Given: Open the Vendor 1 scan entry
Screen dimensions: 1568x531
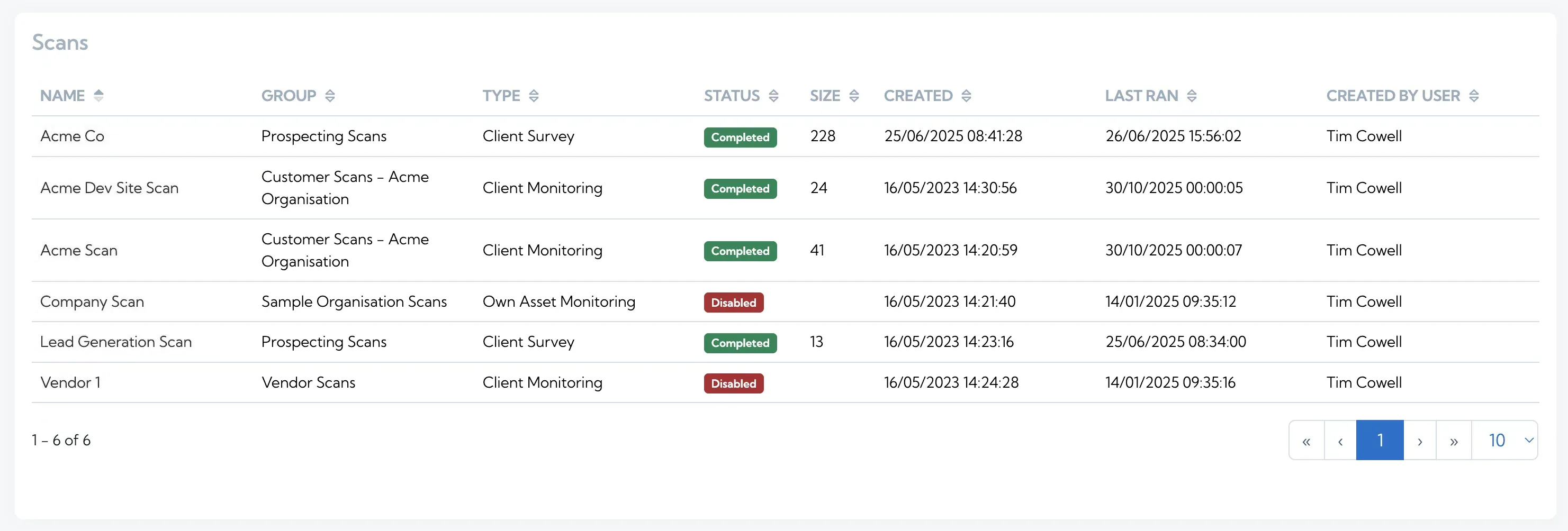Looking at the screenshot, I should pyautogui.click(x=70, y=382).
